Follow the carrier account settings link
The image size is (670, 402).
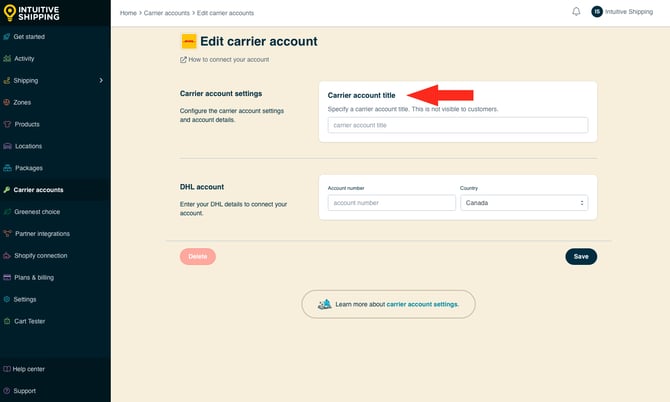(423, 304)
